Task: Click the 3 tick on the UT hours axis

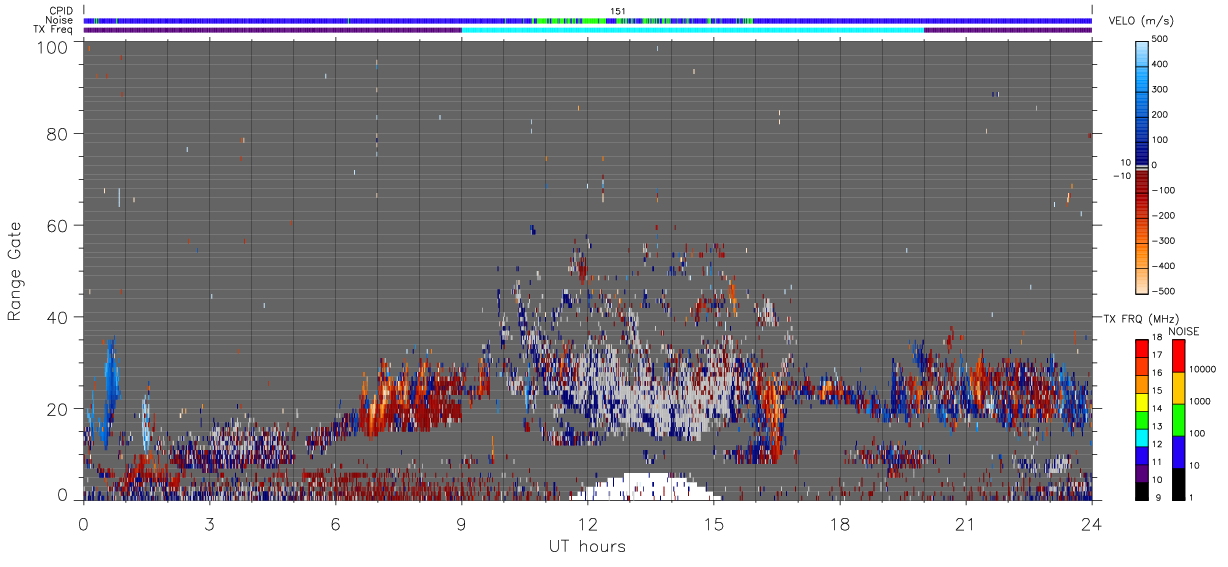Action: tap(209, 523)
